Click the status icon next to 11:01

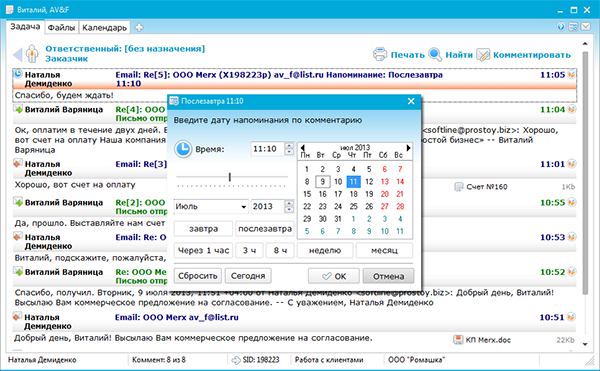pyautogui.click(x=572, y=164)
